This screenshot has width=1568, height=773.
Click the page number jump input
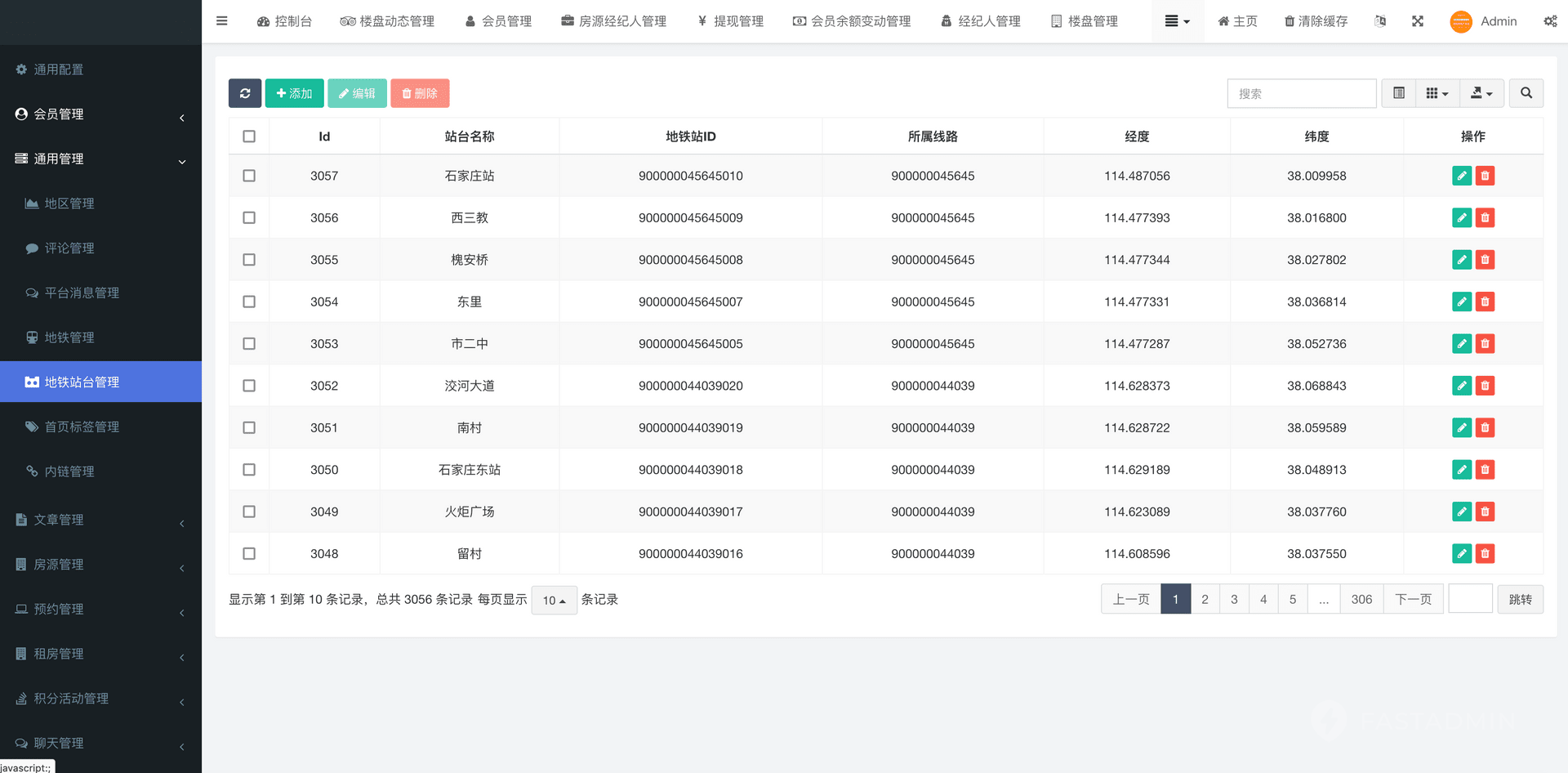click(1470, 599)
